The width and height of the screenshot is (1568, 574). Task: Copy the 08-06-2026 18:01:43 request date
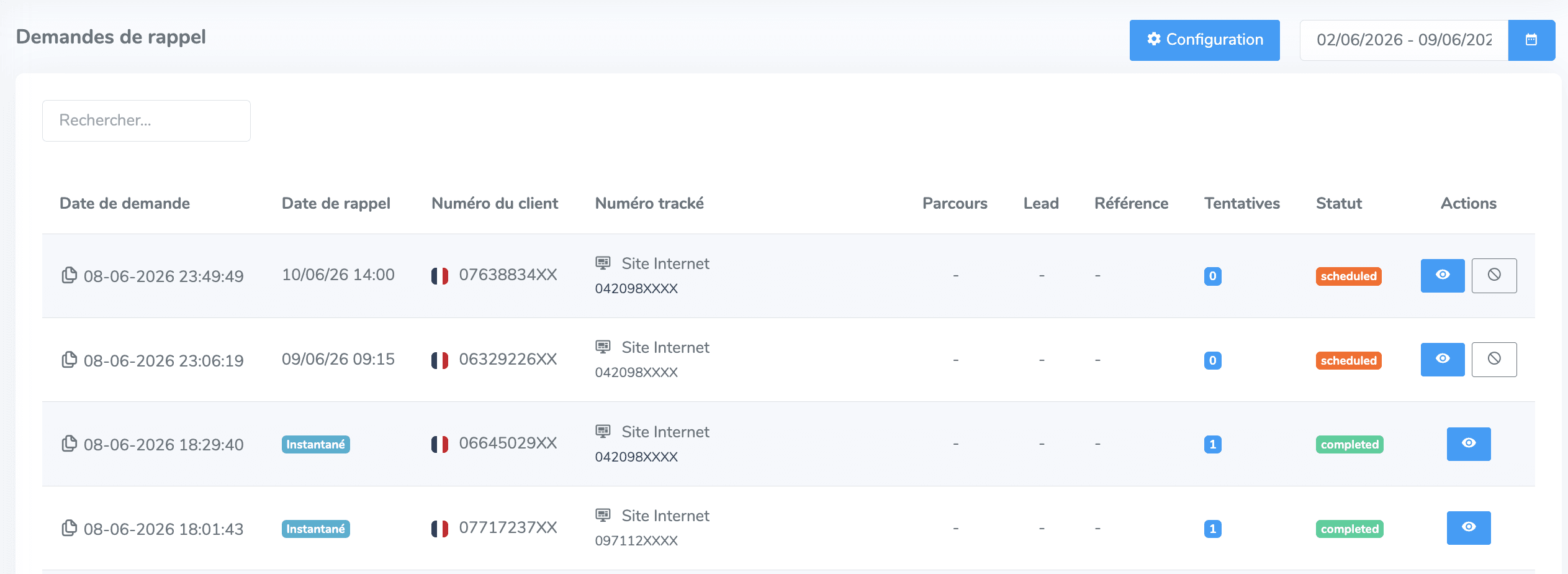[x=69, y=528]
